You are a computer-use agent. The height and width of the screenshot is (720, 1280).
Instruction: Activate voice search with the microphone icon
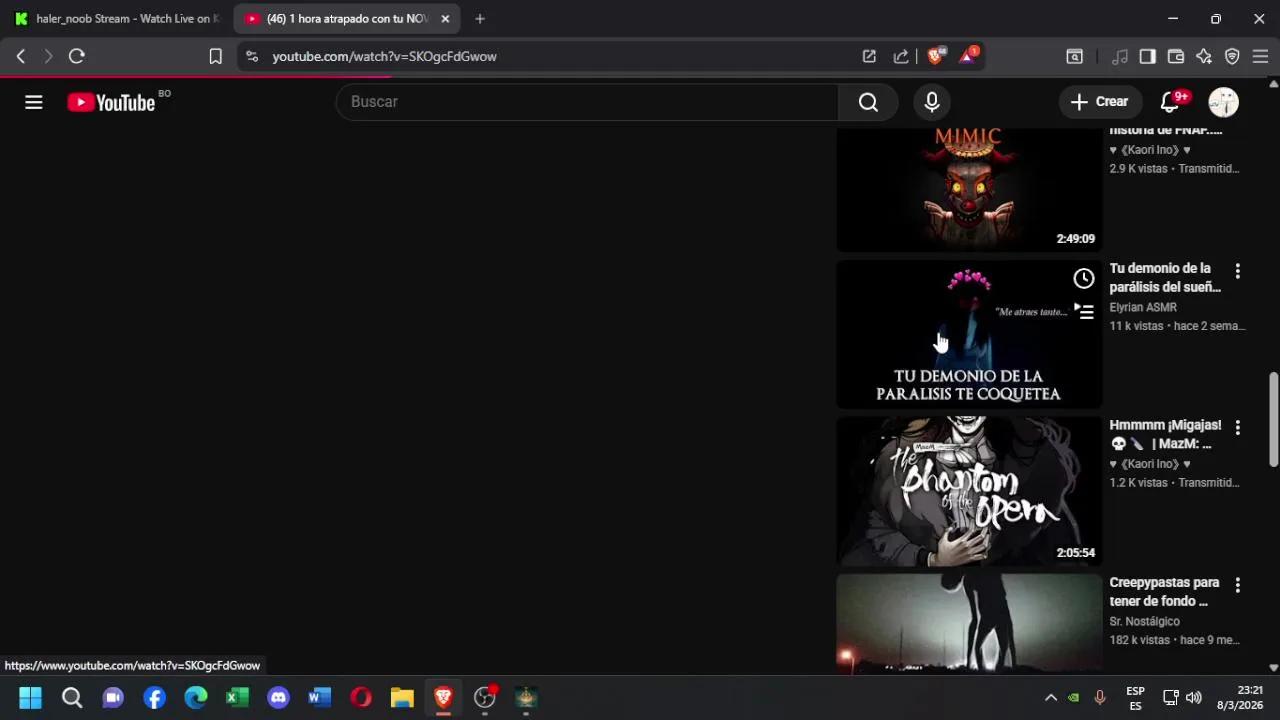point(931,101)
